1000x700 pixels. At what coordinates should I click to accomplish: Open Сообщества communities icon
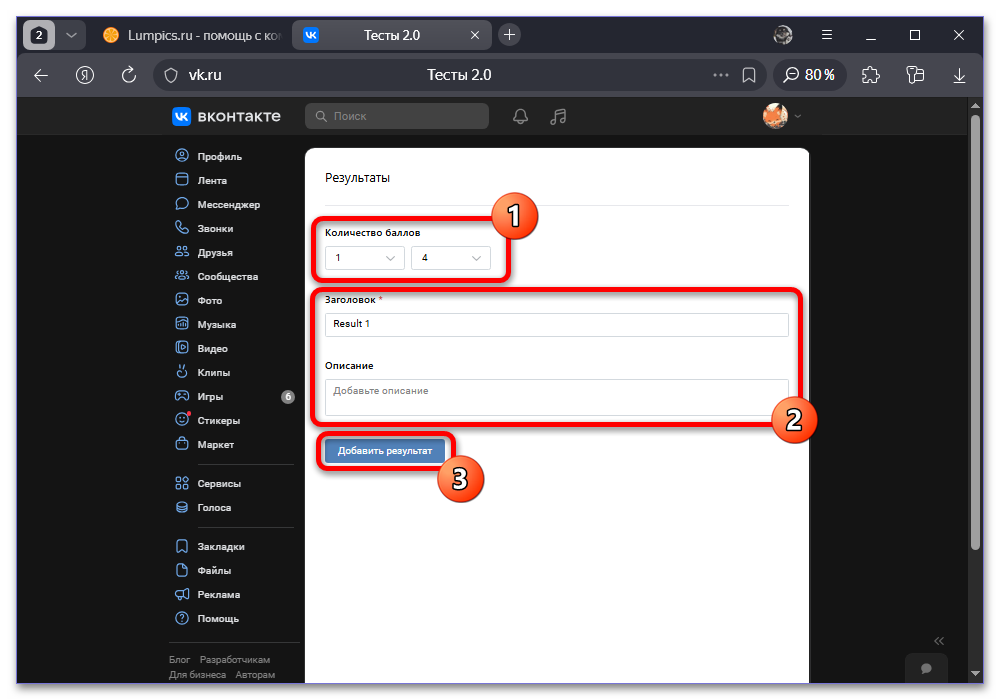coord(182,276)
